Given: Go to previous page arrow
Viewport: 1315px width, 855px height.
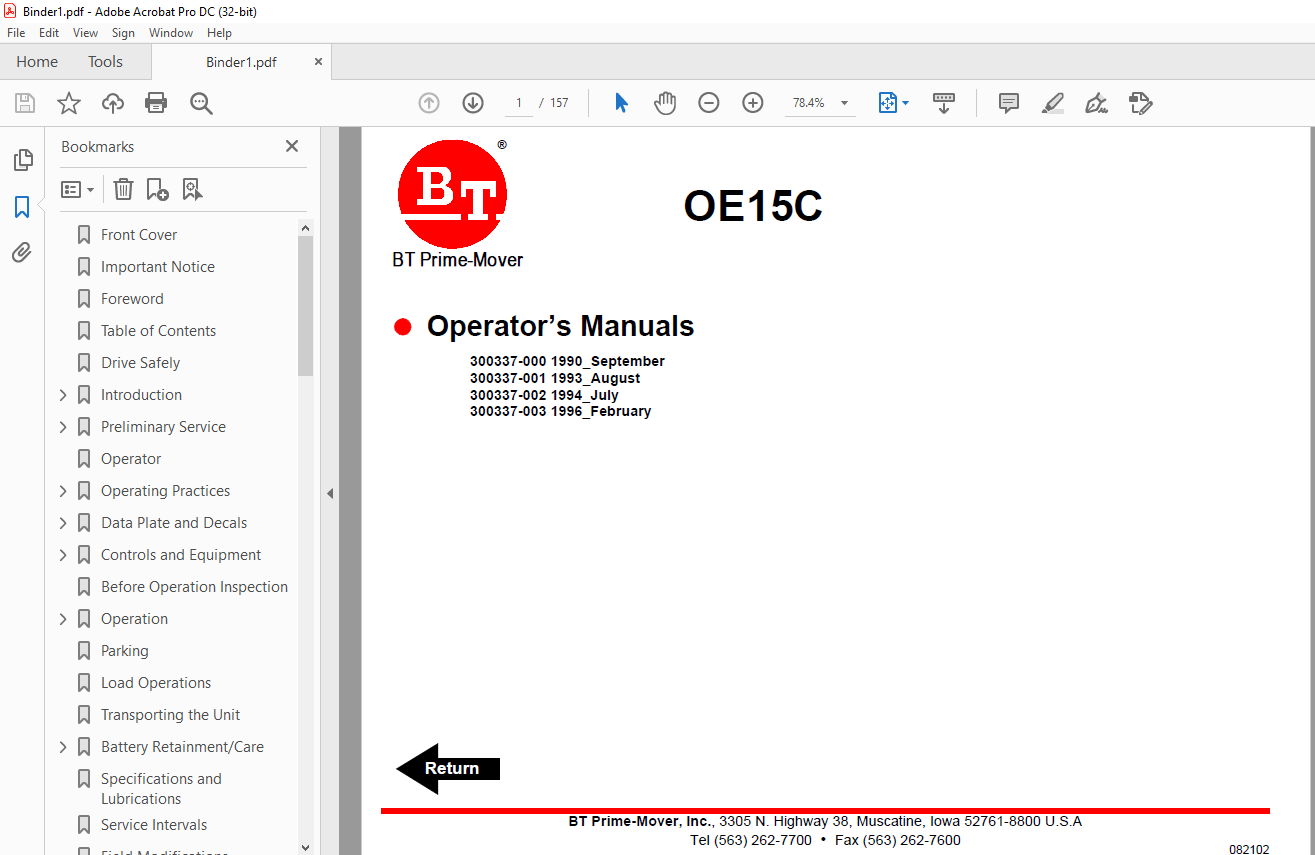Looking at the screenshot, I should 429,103.
